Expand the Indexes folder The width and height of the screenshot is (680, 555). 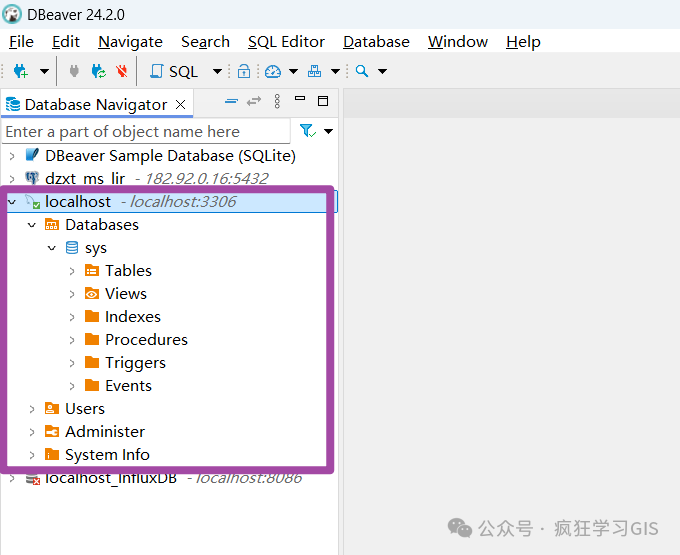pos(72,317)
